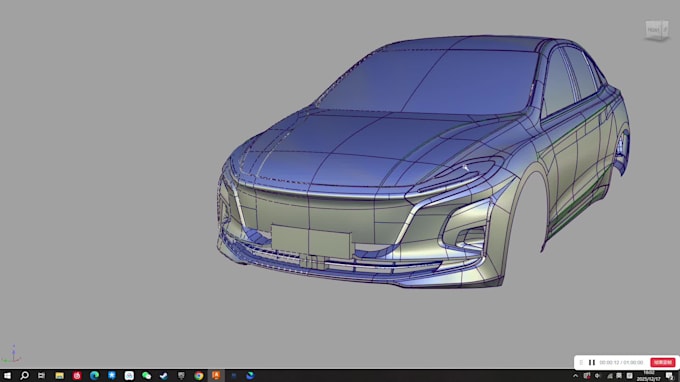Toggle the IME mode indicator
Viewport: 680px width, 382px height.
629,376
